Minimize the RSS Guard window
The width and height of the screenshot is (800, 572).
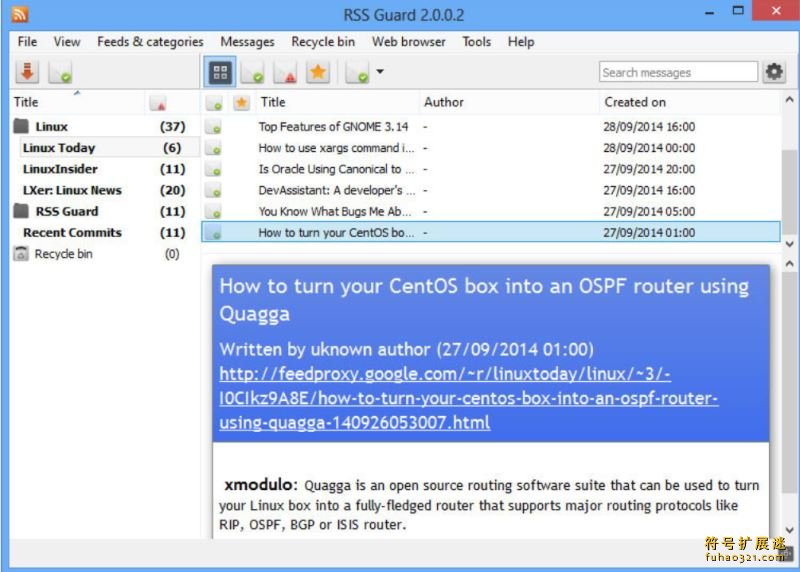click(x=709, y=12)
